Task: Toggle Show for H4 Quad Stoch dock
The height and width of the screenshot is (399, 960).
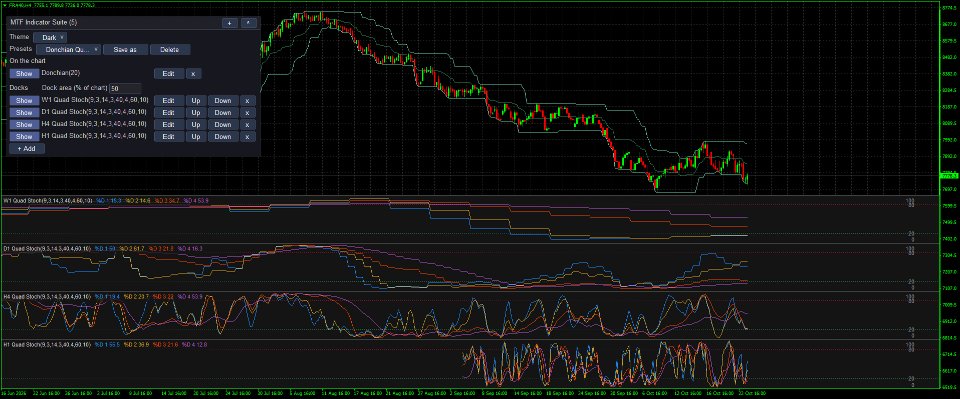Action: [24, 125]
